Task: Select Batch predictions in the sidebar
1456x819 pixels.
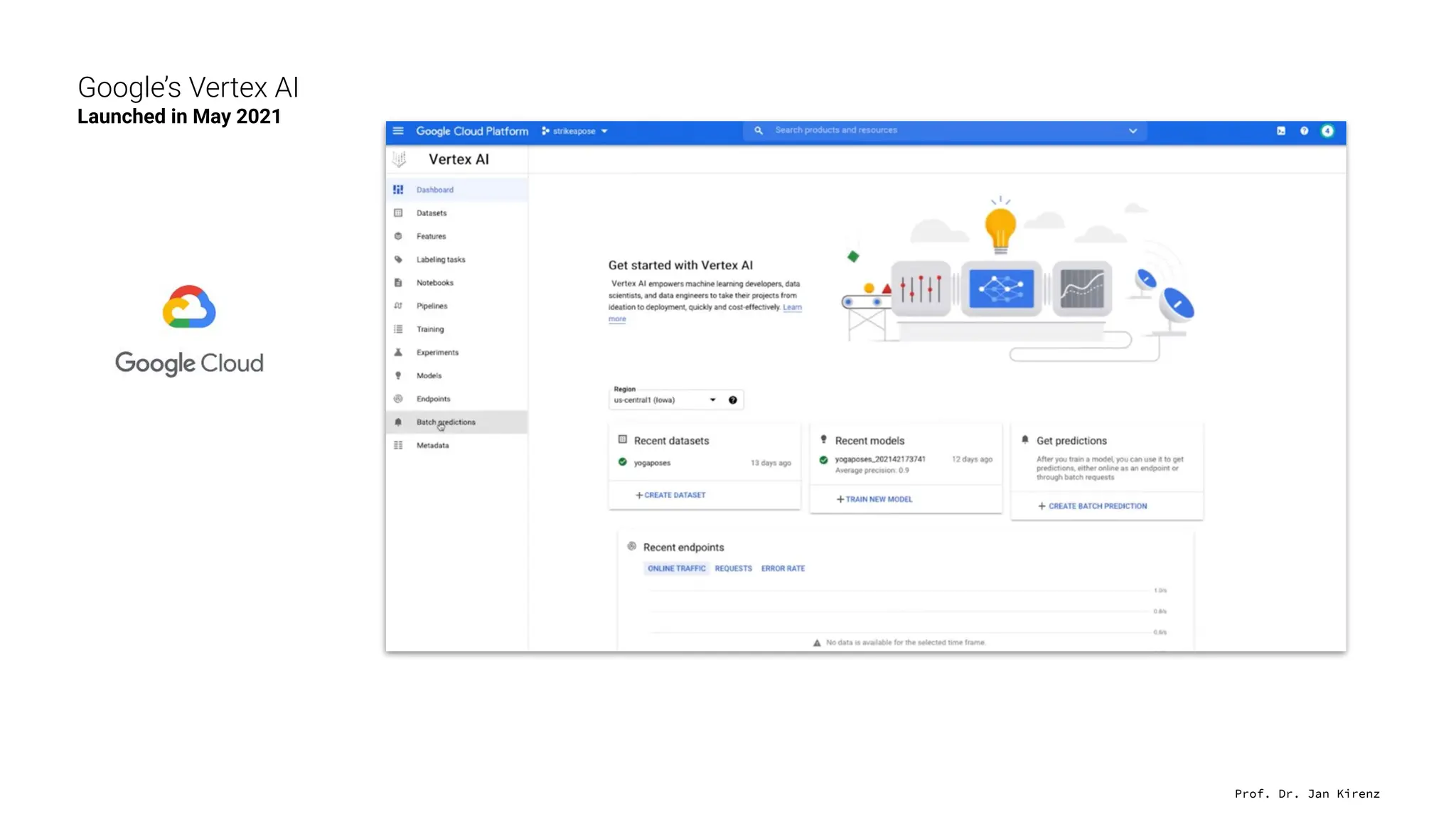Action: click(x=446, y=422)
